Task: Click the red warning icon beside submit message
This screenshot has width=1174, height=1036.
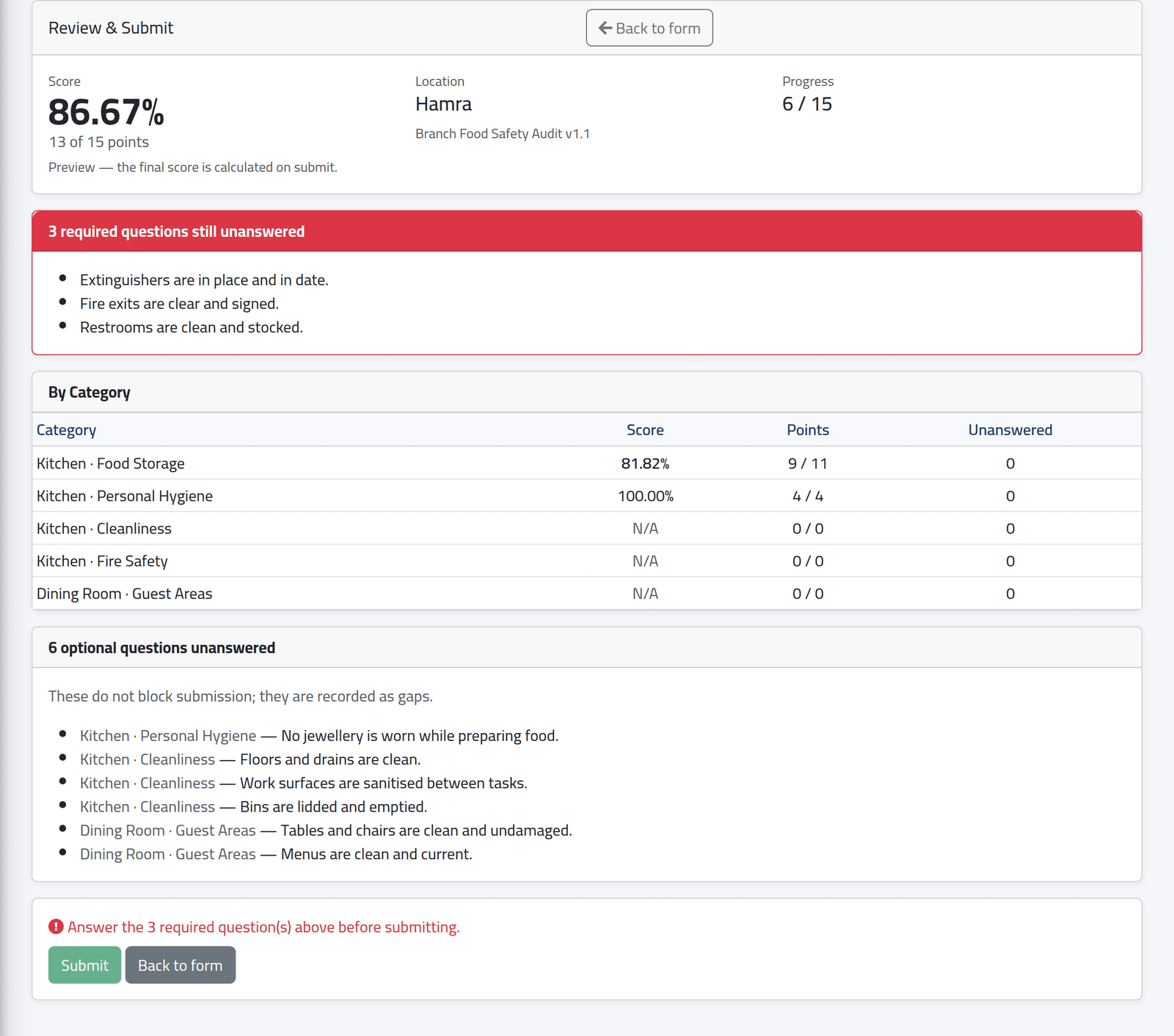Action: coord(56,927)
